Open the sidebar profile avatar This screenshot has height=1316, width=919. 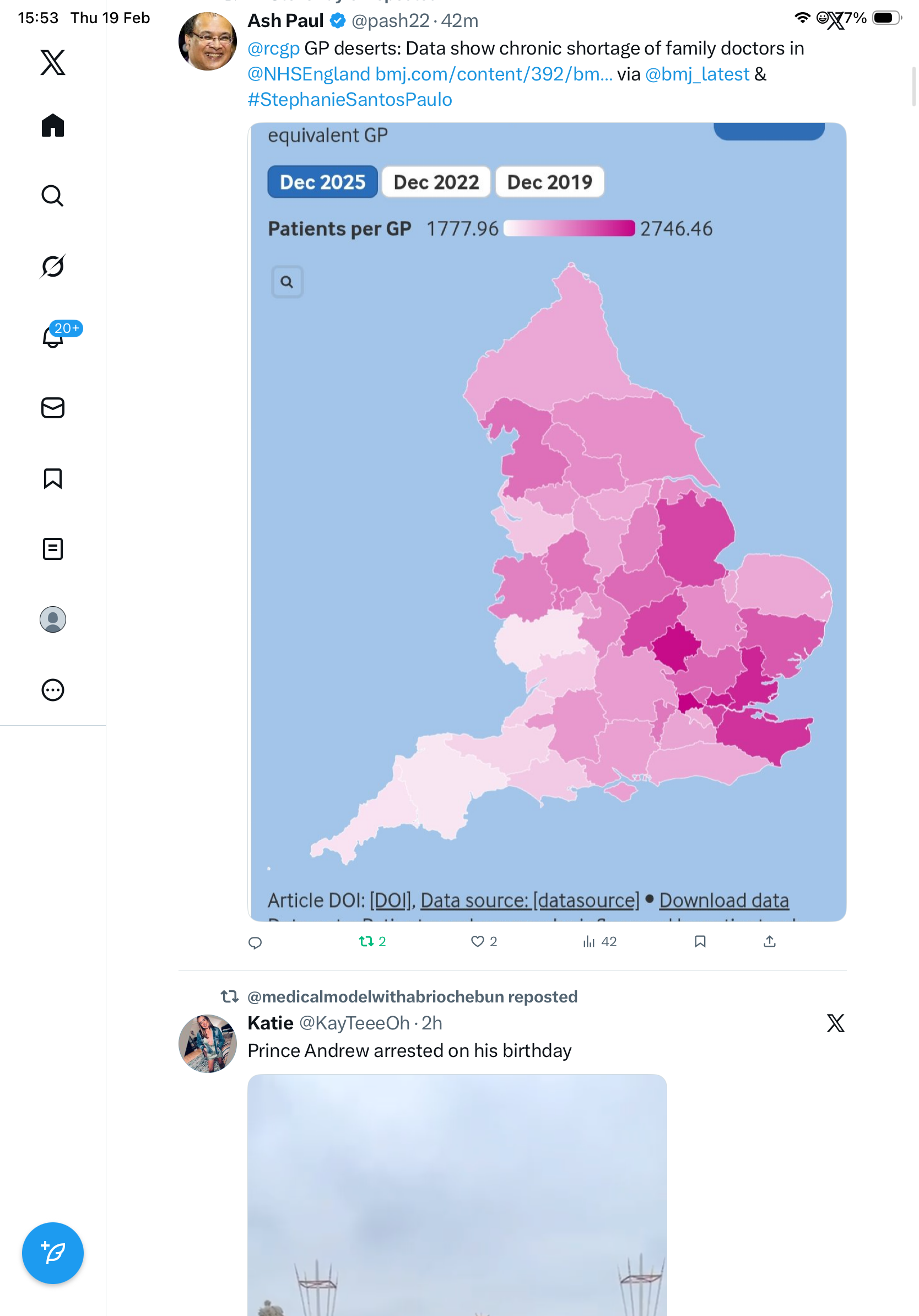tap(53, 619)
